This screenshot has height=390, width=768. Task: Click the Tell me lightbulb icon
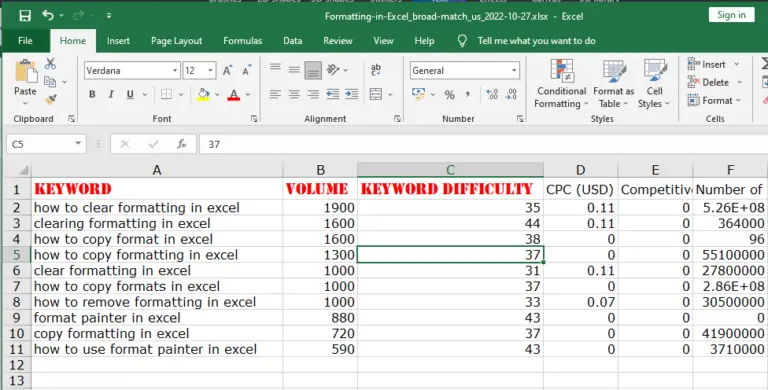pyautogui.click(x=462, y=41)
